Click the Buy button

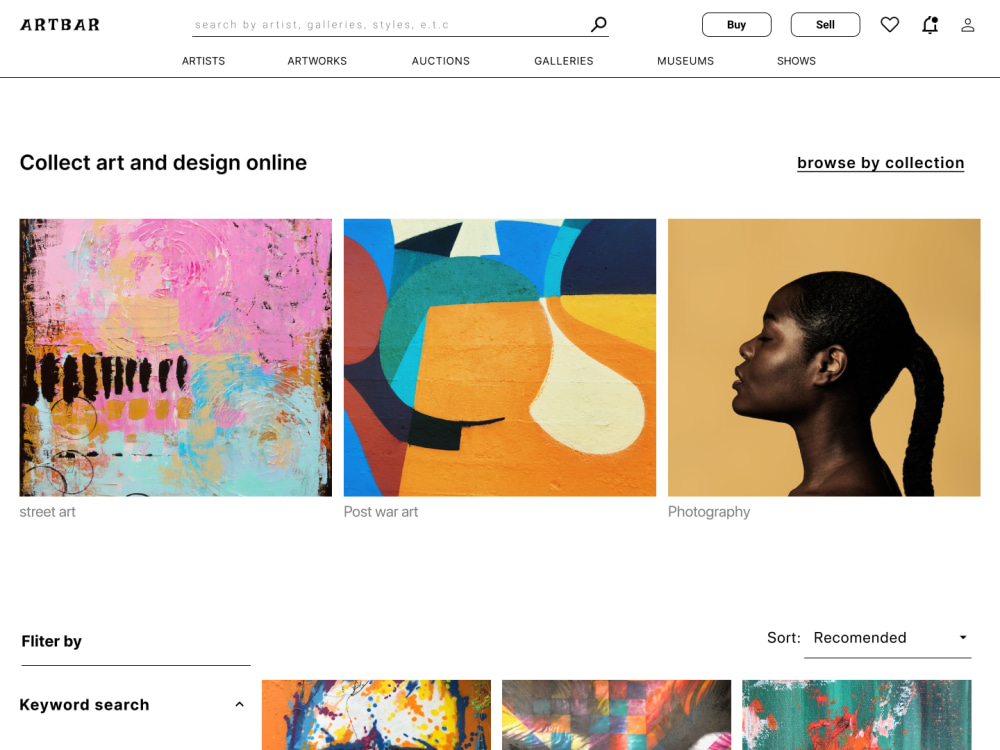coord(737,24)
